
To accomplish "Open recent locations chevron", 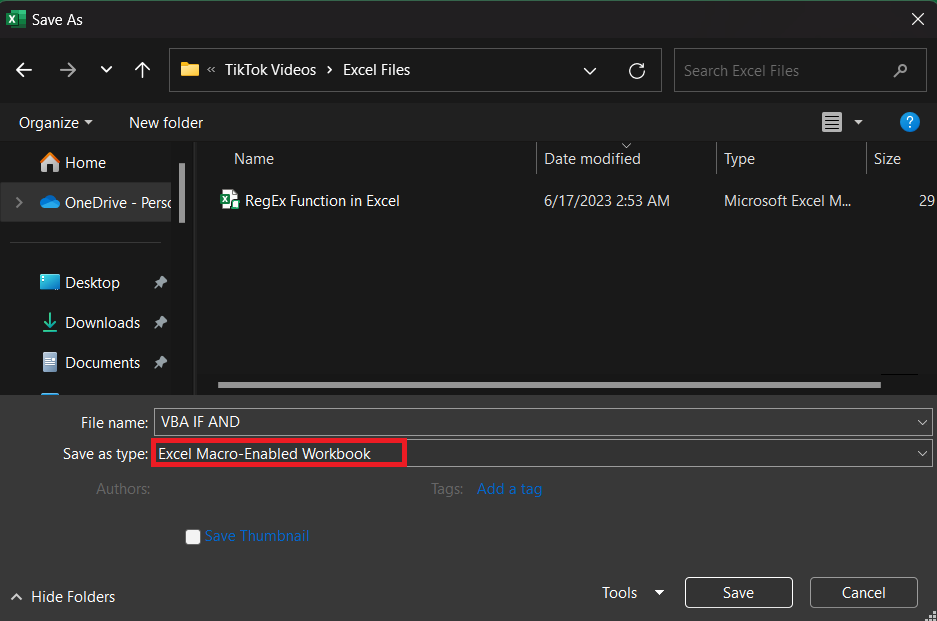I will pyautogui.click(x=106, y=70).
